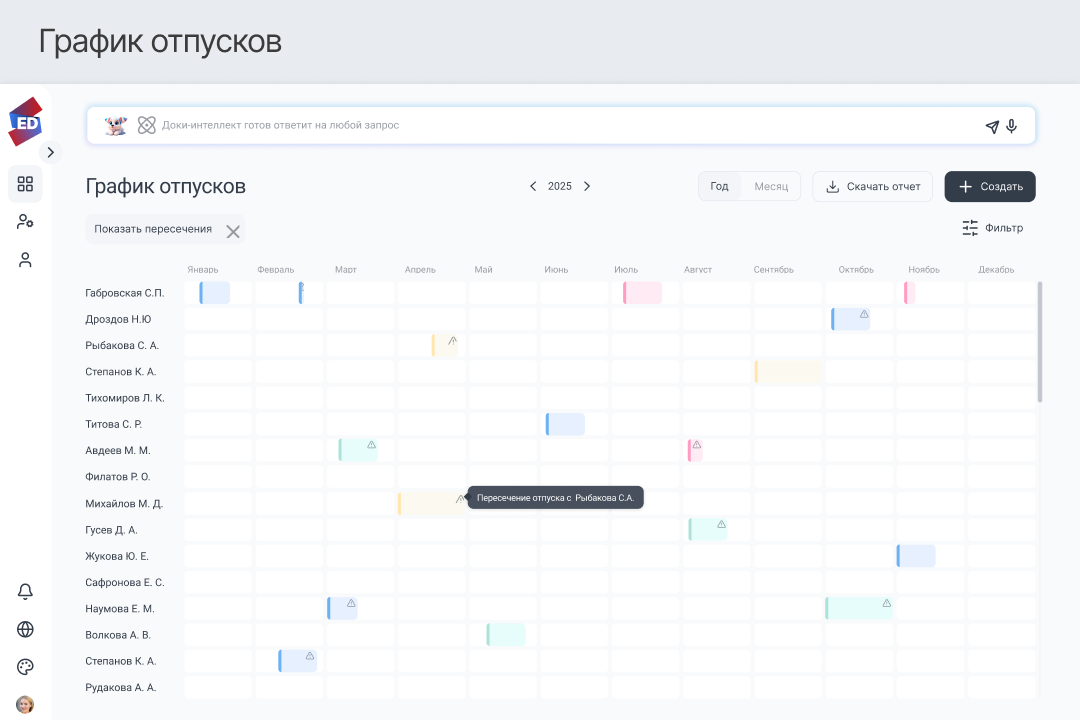
Task: Go to previous year with left chevron
Action: coord(533,187)
